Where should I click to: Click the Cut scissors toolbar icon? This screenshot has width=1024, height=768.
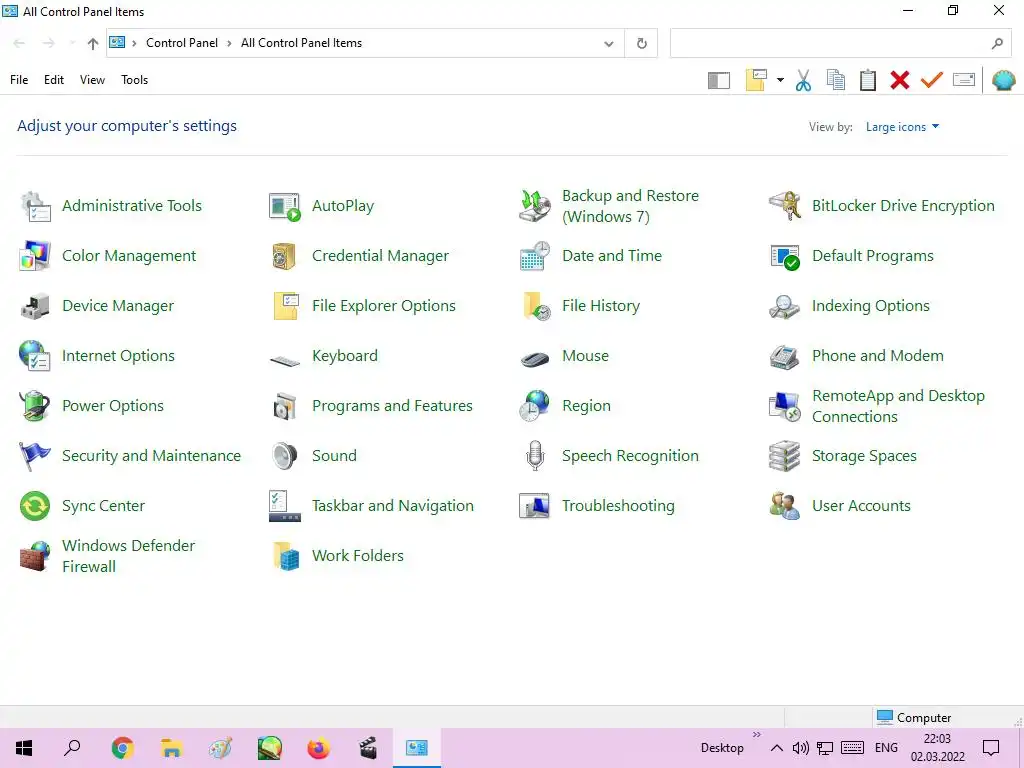click(803, 80)
